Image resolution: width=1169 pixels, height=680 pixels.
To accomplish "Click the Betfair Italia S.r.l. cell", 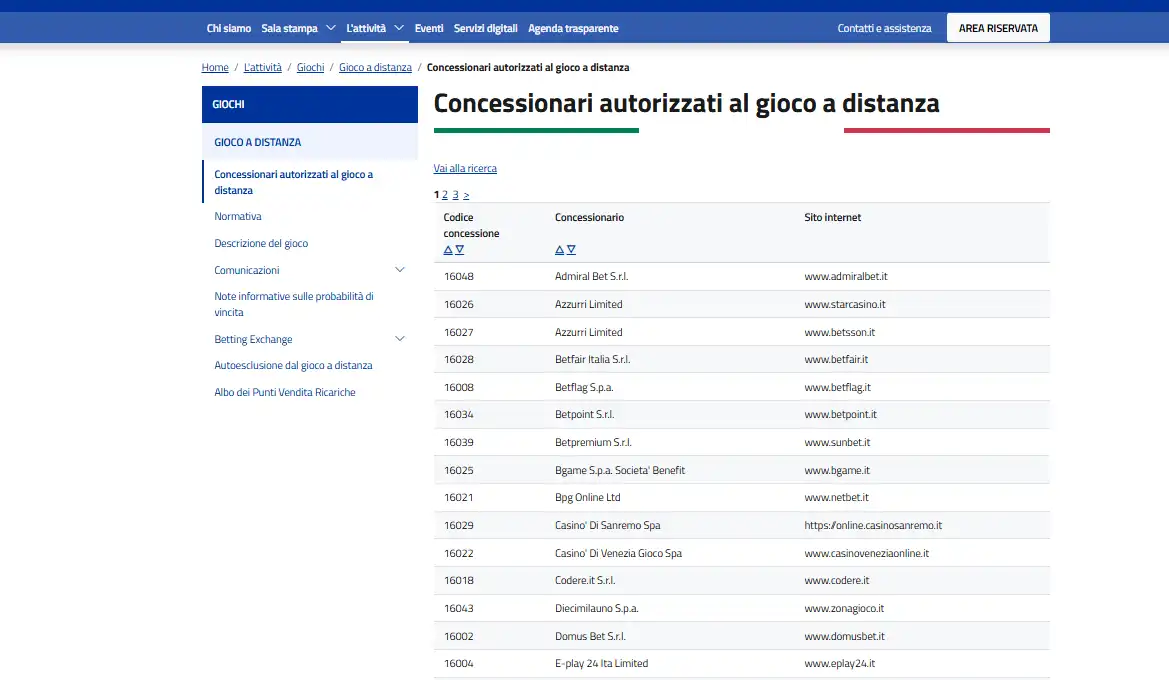I will click(x=593, y=359).
